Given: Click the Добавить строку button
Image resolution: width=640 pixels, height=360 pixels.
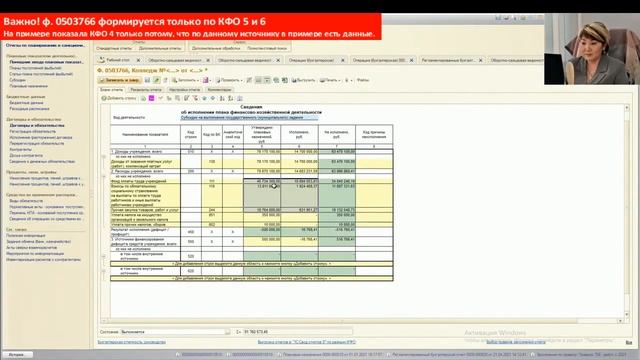Looking at the screenshot, I should click(119, 98).
